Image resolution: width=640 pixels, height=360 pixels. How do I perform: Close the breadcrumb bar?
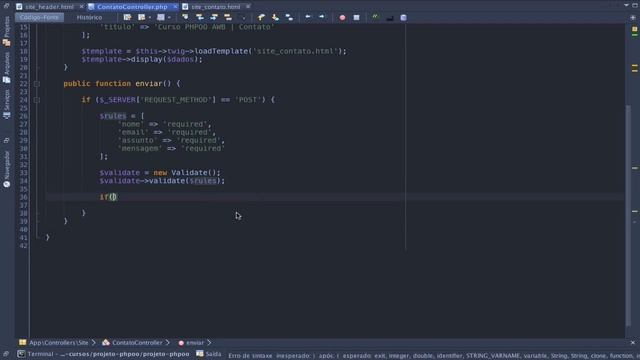(x=633, y=343)
